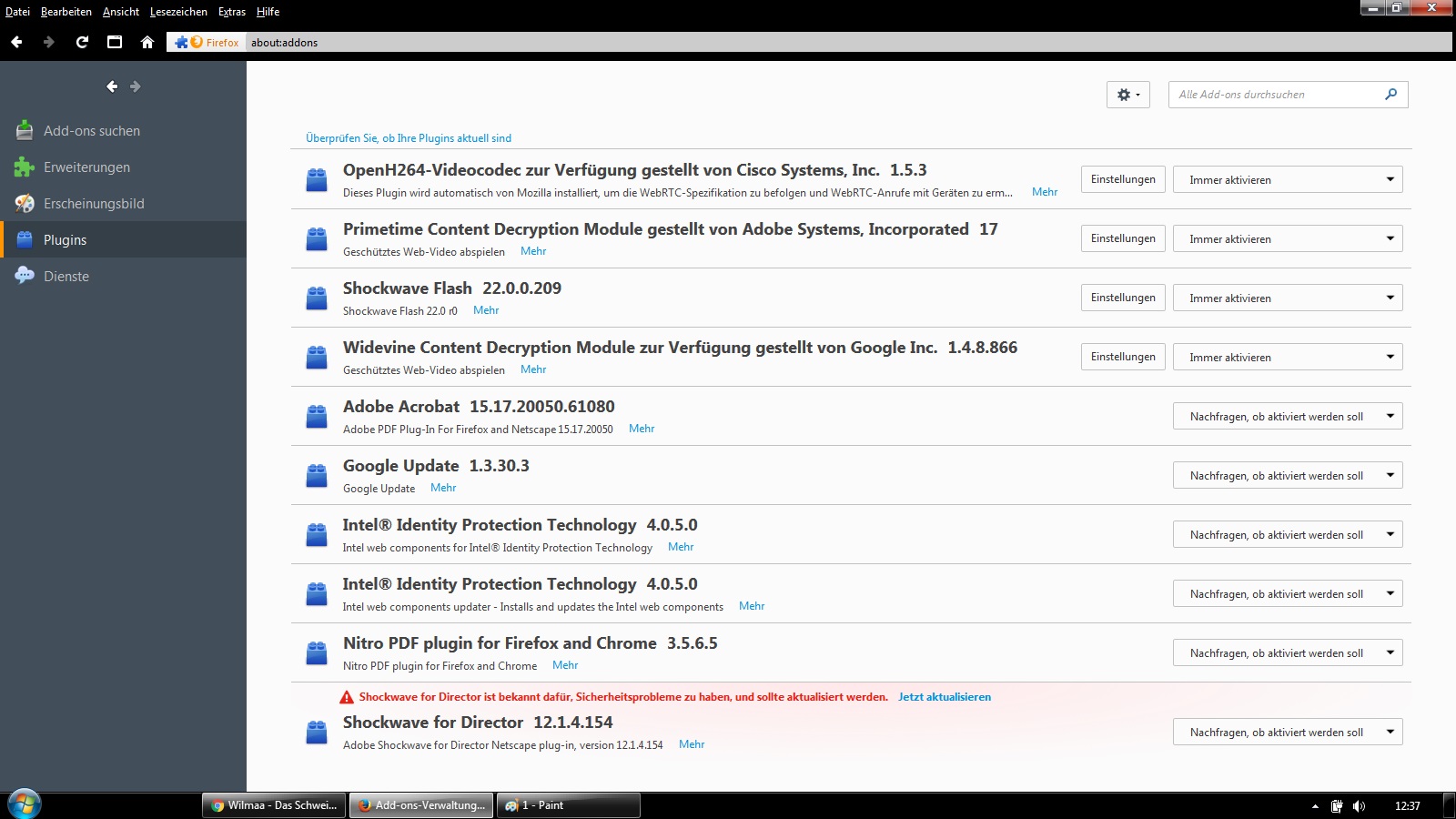The image size is (1456, 819).
Task: Click the add-ons manager forward arrow
Action: [x=136, y=86]
